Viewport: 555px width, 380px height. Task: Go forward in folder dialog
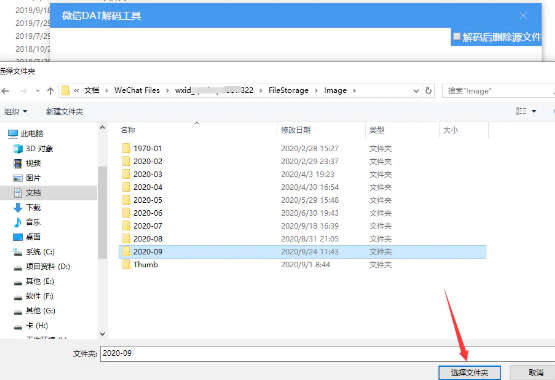click(x=23, y=91)
